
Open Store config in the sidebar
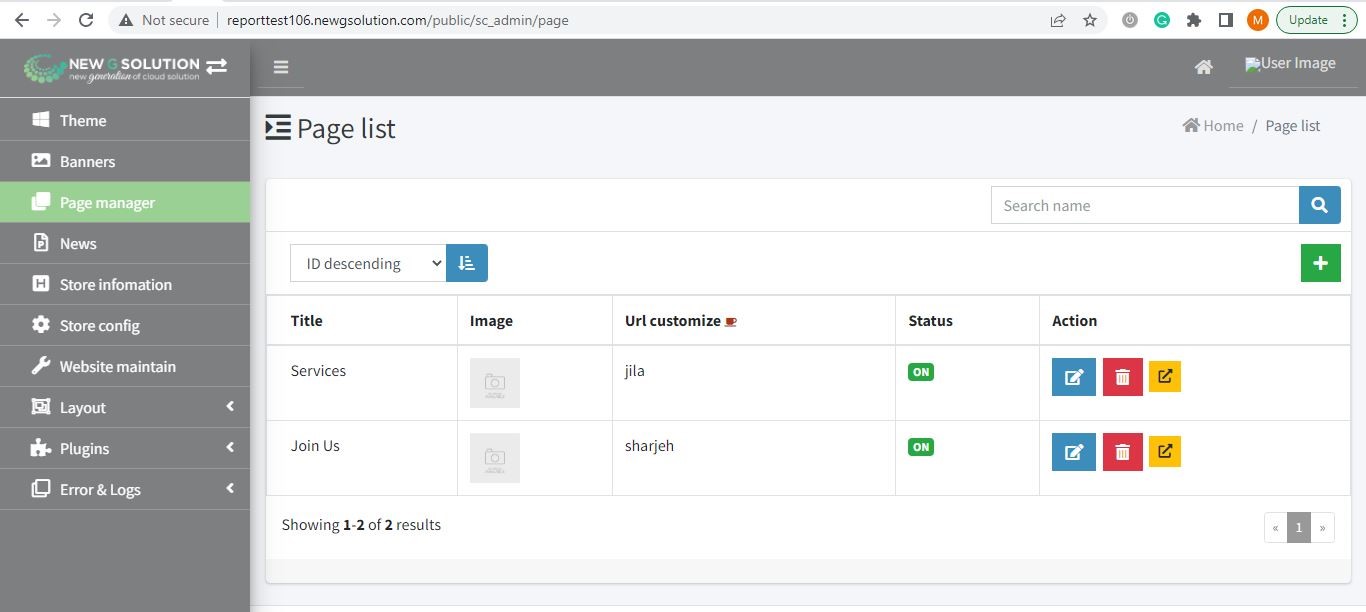click(125, 325)
